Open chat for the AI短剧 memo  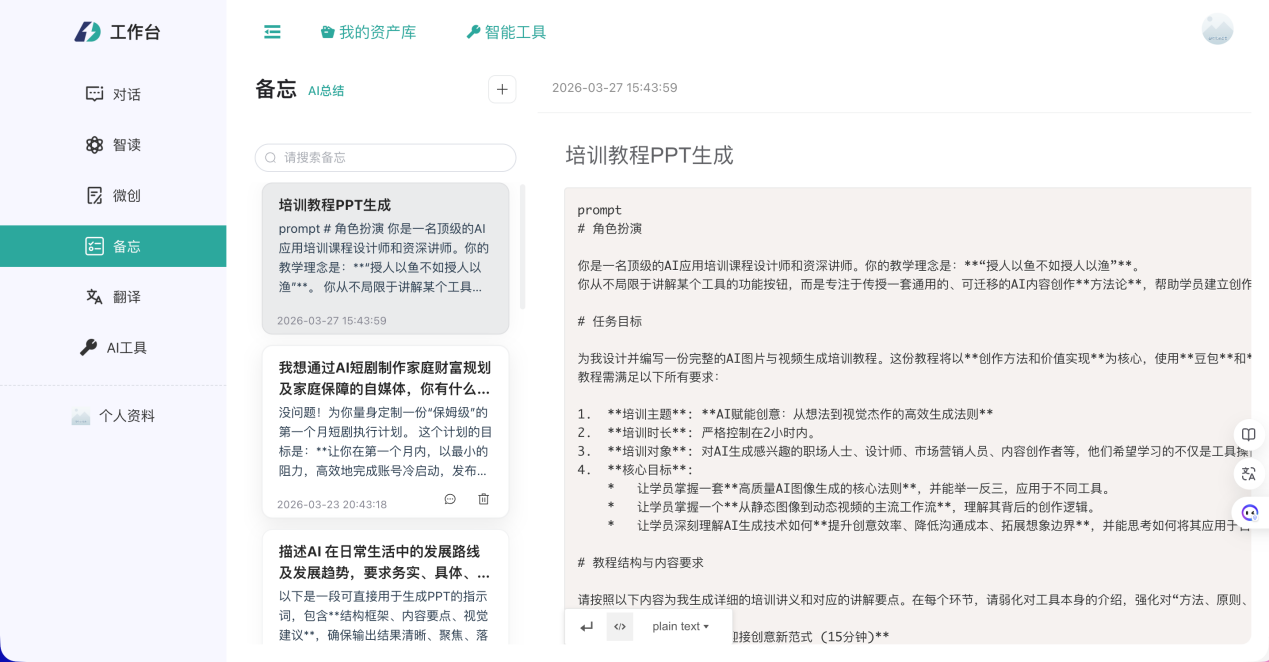click(x=450, y=499)
